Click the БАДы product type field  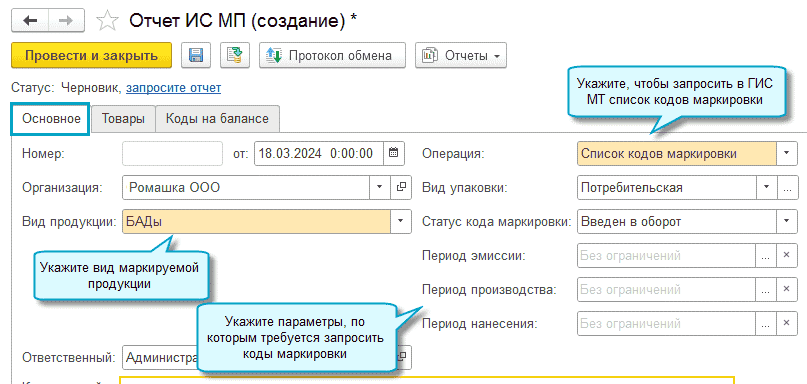coord(256,221)
